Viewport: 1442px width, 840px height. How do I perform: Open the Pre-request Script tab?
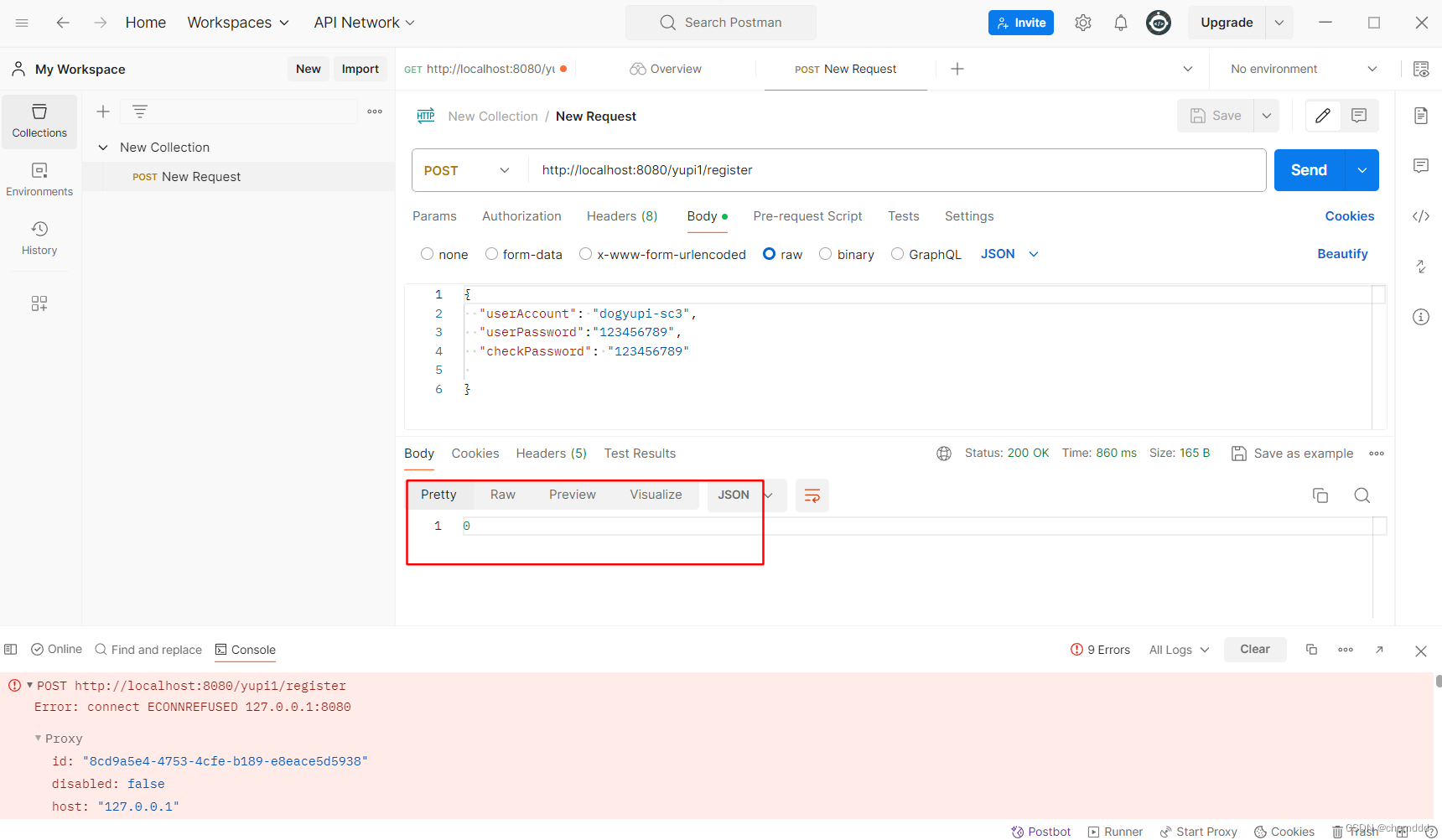(x=807, y=216)
